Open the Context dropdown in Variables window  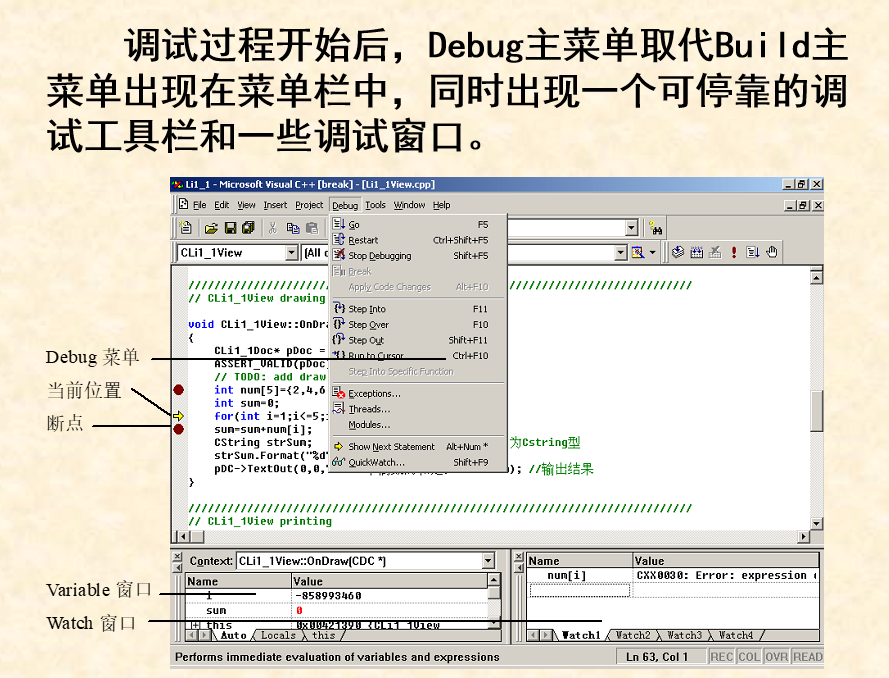click(x=488, y=561)
